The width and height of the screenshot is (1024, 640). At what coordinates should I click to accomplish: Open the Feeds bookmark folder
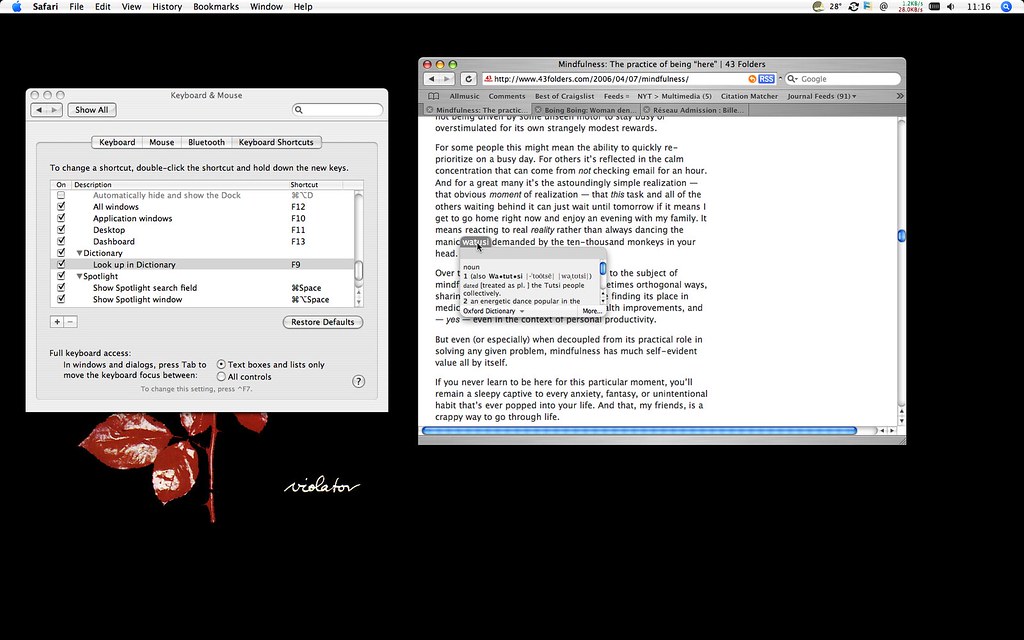tap(616, 96)
